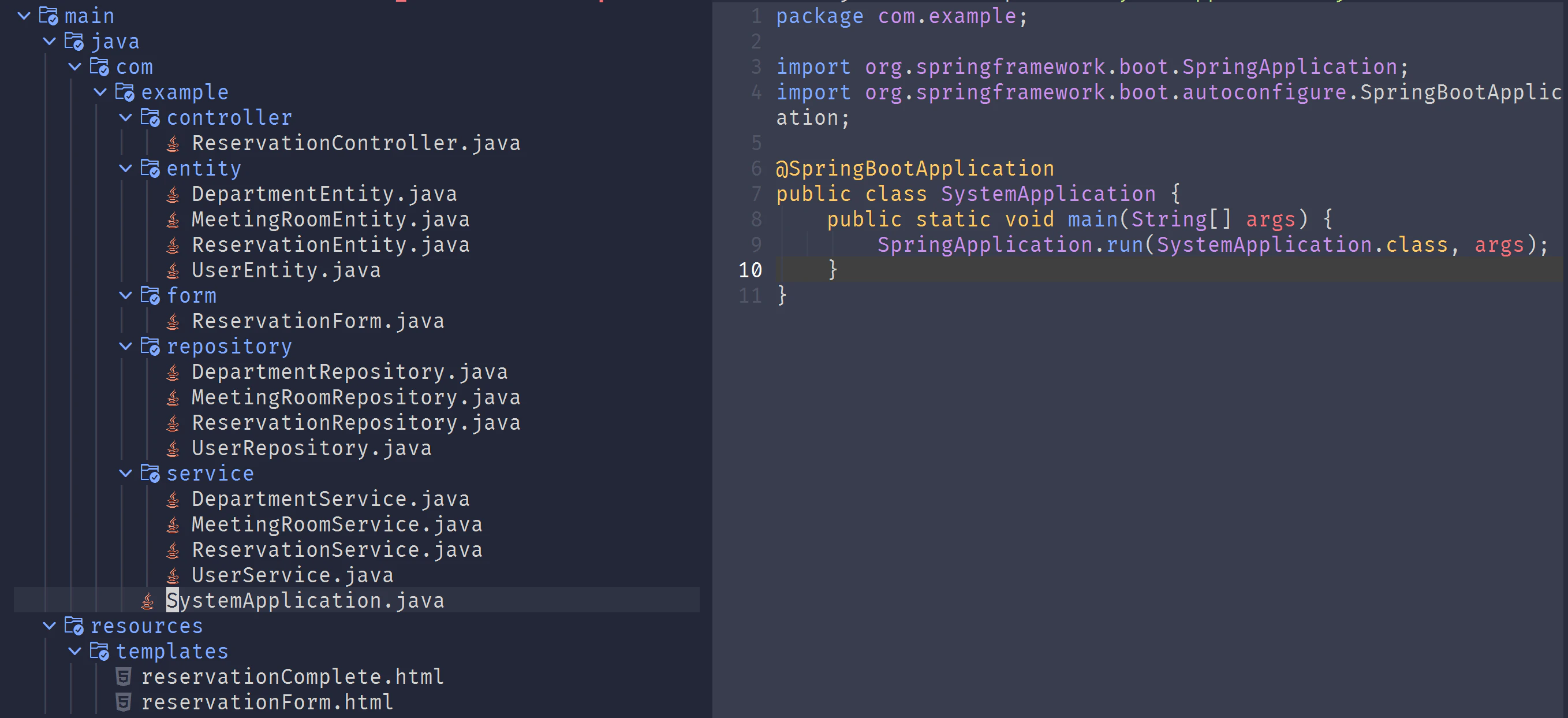Click Java icon beside ReservationController.java

pos(173,144)
